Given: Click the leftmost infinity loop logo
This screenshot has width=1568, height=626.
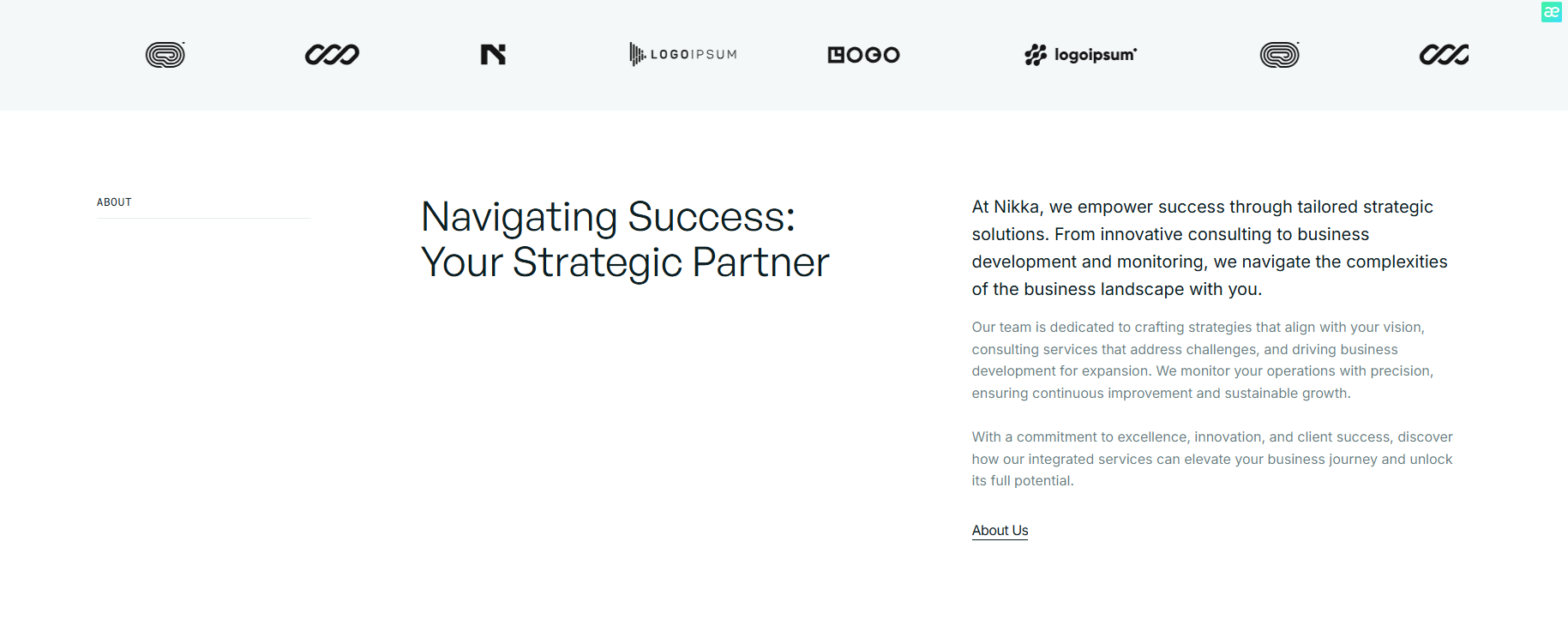Looking at the screenshot, I should coord(332,55).
